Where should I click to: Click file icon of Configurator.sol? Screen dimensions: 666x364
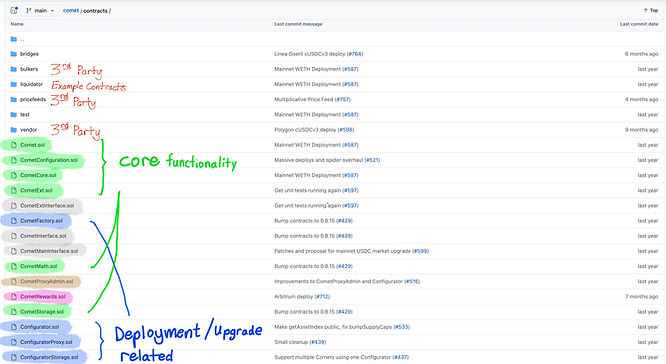14,327
